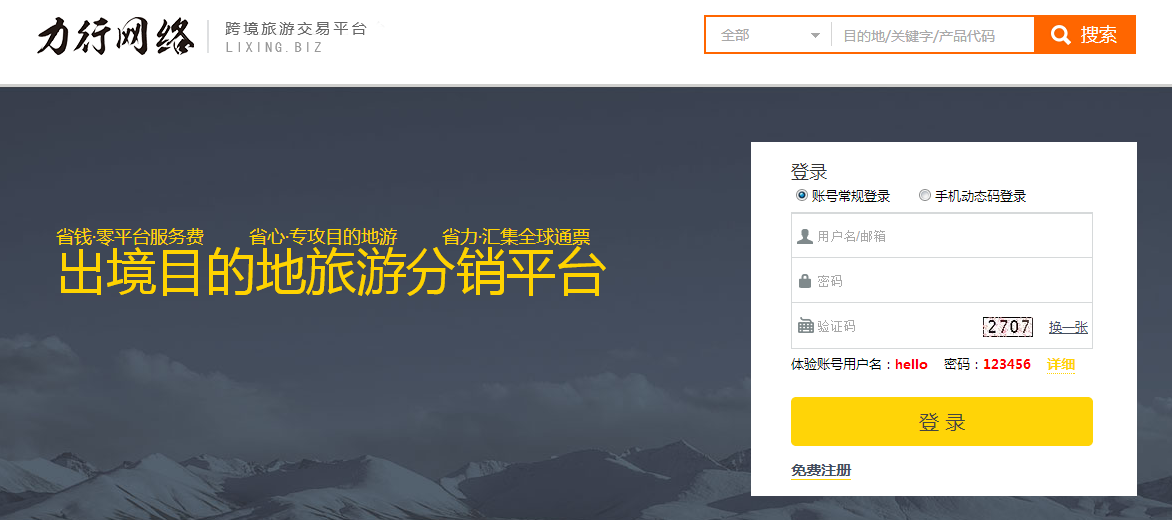
Task: Click the LIXING.BIZ tagline text
Action: pos(274,48)
